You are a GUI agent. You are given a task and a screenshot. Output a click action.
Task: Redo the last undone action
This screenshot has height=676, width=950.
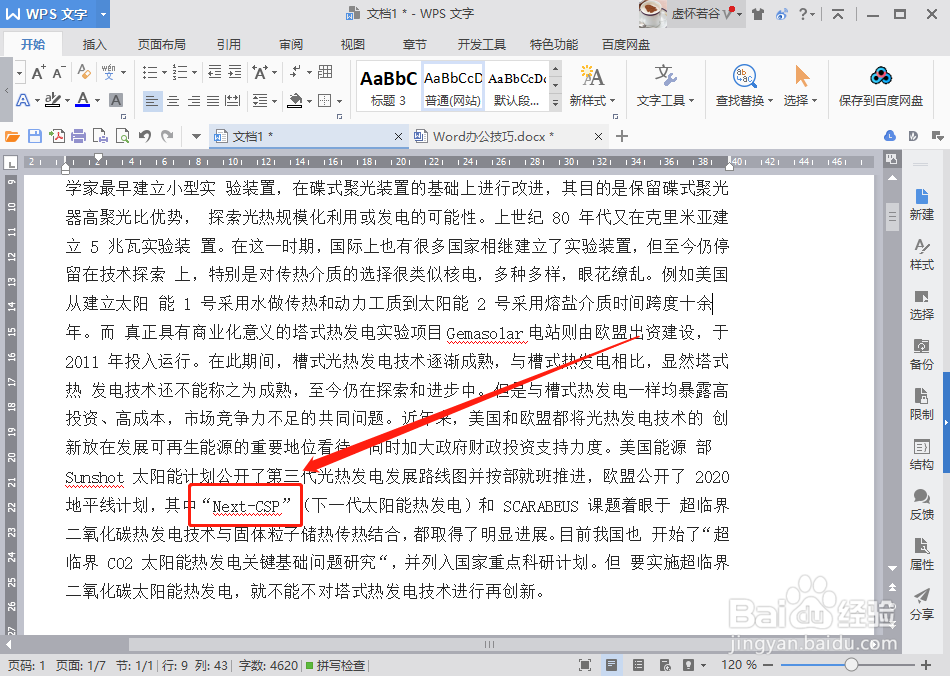(x=167, y=136)
